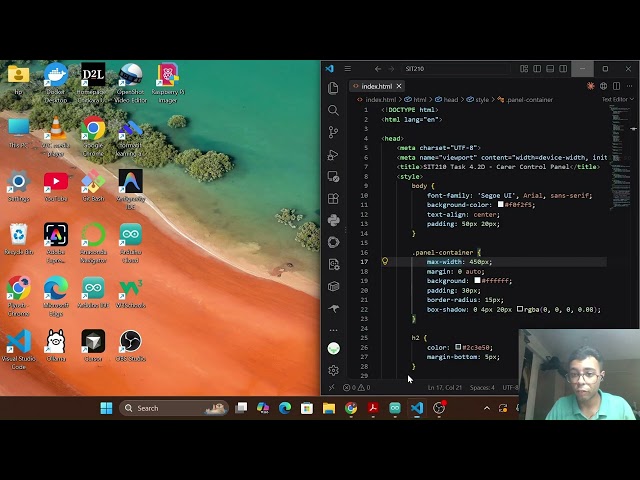
Task: Open the #2c3e50 color swatch
Action: pos(458,347)
